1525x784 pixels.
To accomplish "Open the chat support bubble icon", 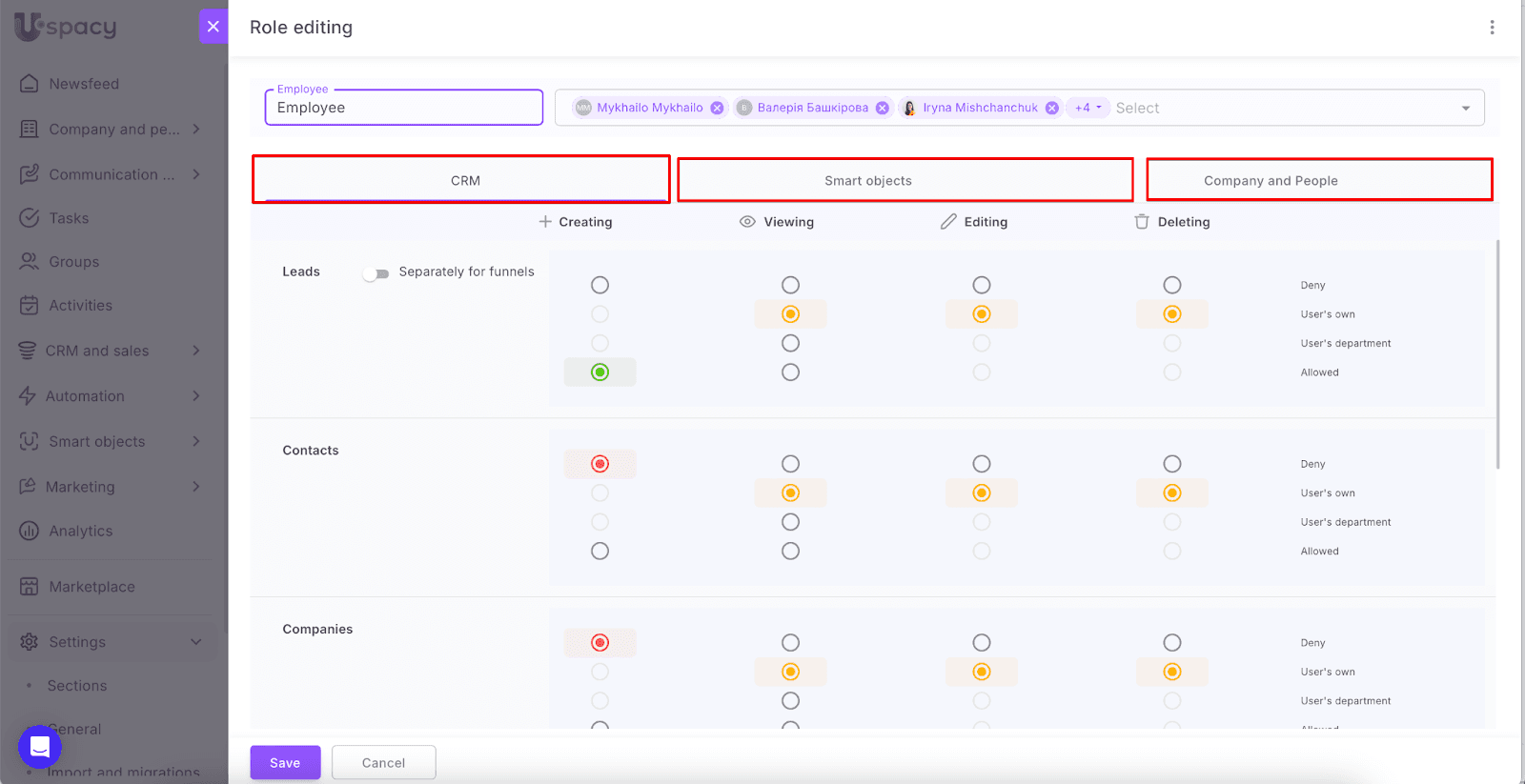I will click(40, 746).
